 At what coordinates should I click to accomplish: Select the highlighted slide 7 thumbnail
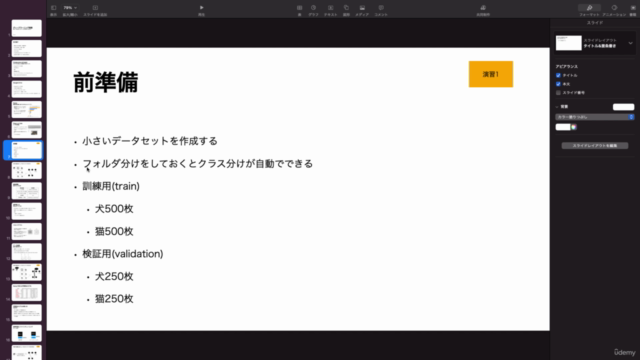27,150
